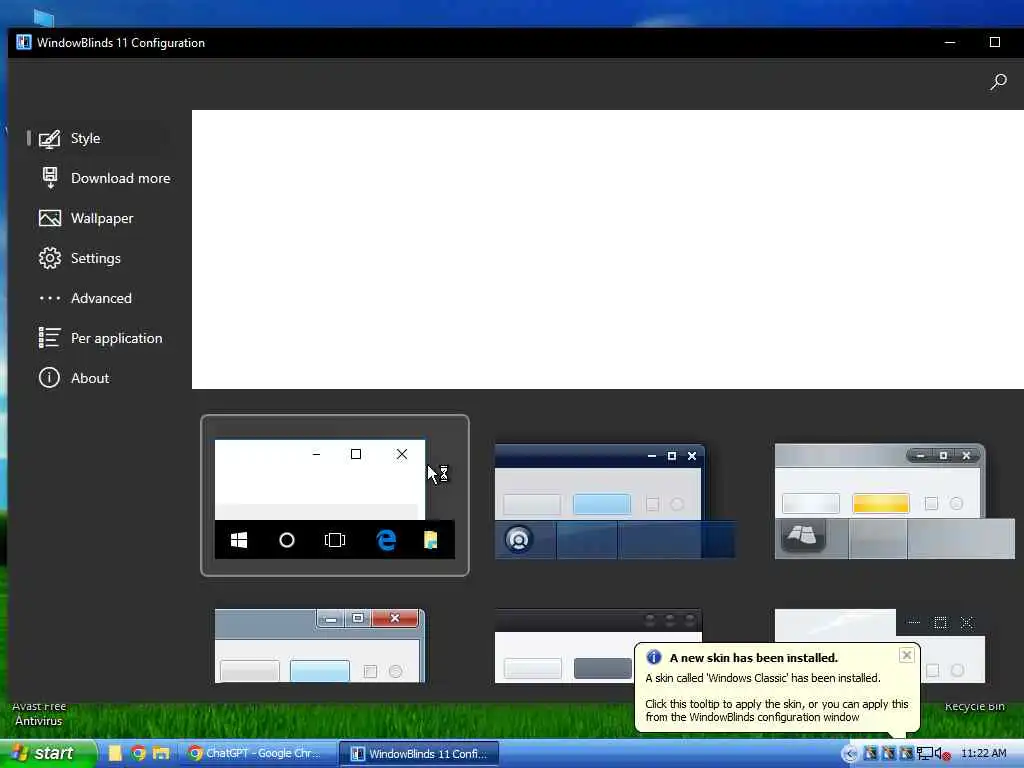The width and height of the screenshot is (1024, 768).
Task: Click the first WindowBlinds tray icon
Action: [871, 754]
